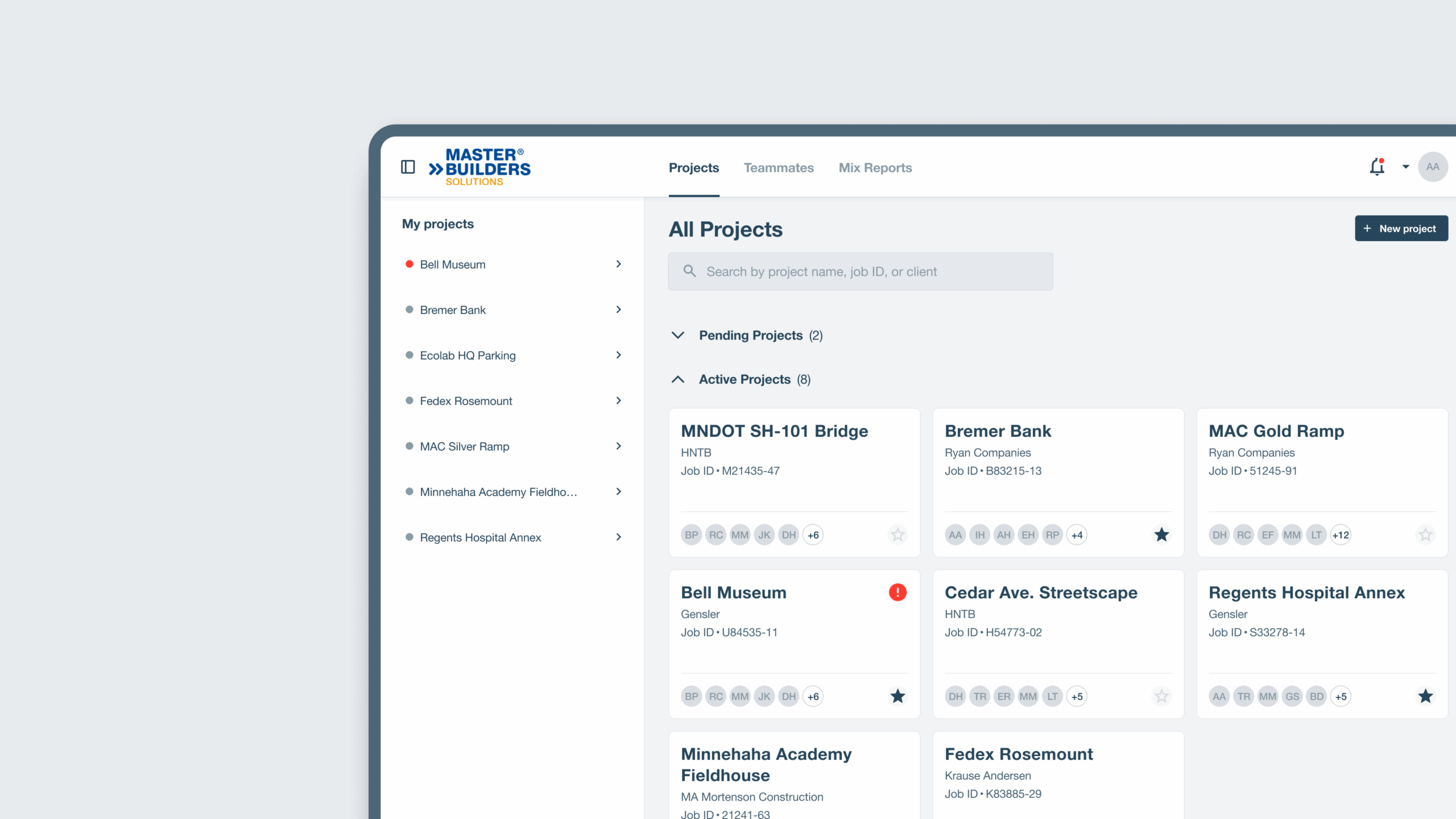Select MAC Silver Ramp in My projects
The width and height of the screenshot is (1456, 819).
click(x=465, y=446)
